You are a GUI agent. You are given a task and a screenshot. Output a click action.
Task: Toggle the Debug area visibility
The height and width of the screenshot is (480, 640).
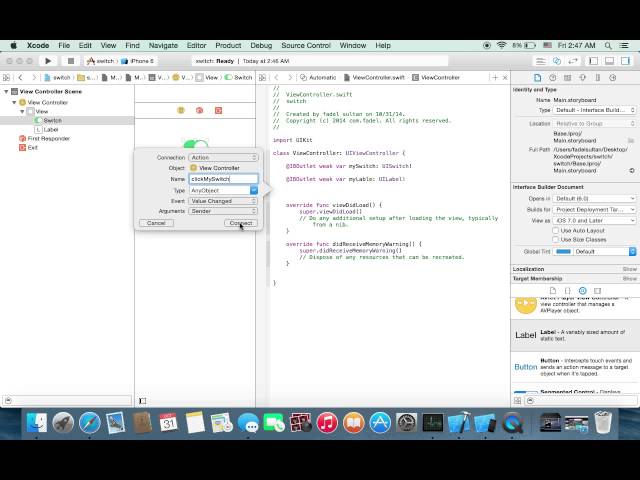click(x=609, y=61)
